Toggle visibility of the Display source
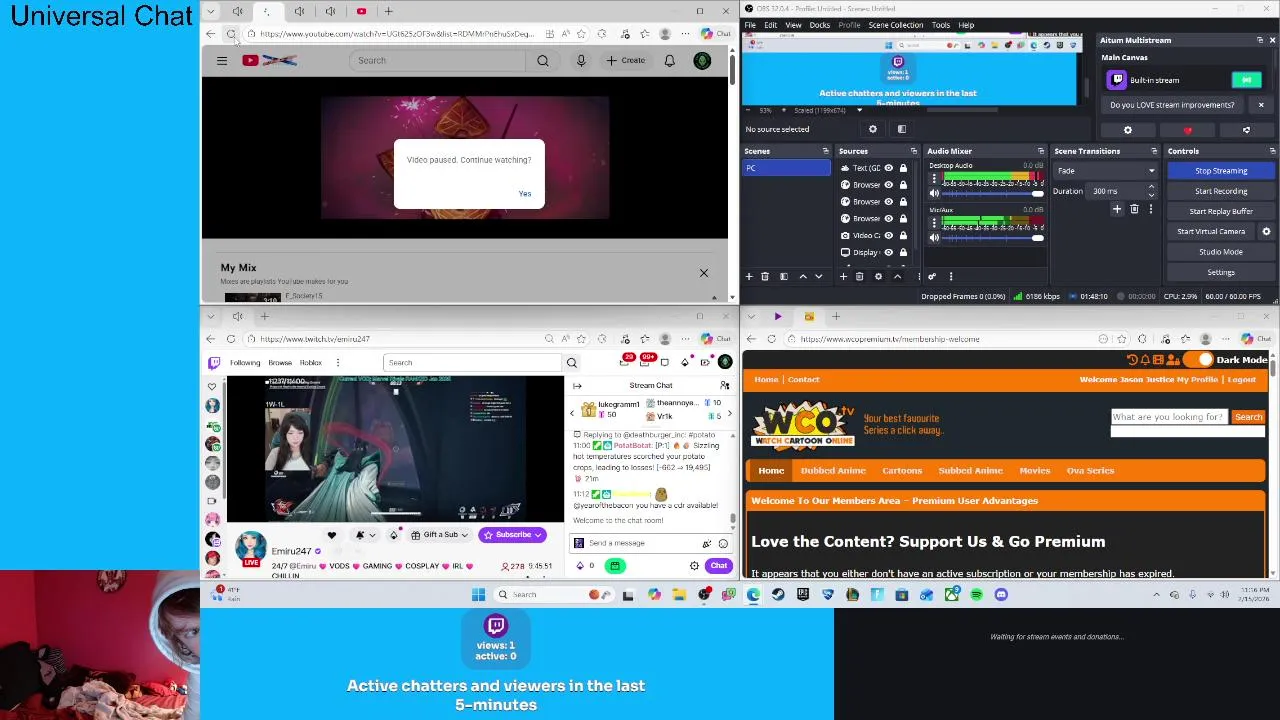Image resolution: width=1280 pixels, height=720 pixels. (888, 253)
